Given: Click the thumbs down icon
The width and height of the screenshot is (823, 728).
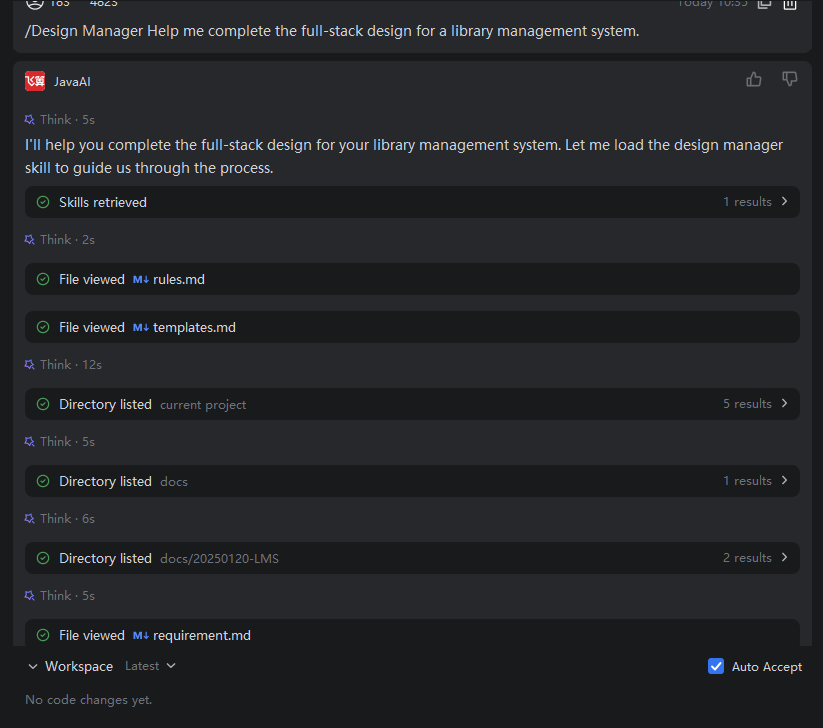Looking at the screenshot, I should 789,80.
